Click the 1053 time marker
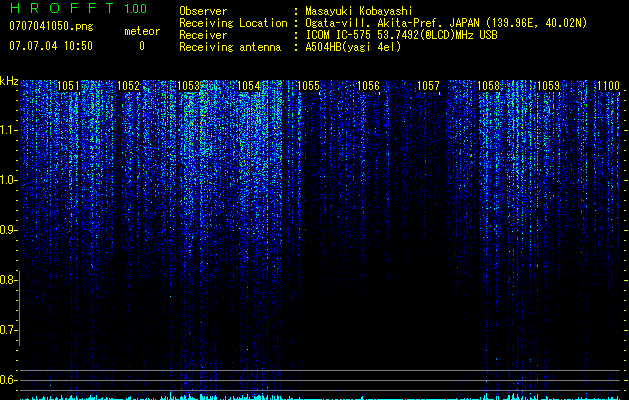 [x=188, y=86]
